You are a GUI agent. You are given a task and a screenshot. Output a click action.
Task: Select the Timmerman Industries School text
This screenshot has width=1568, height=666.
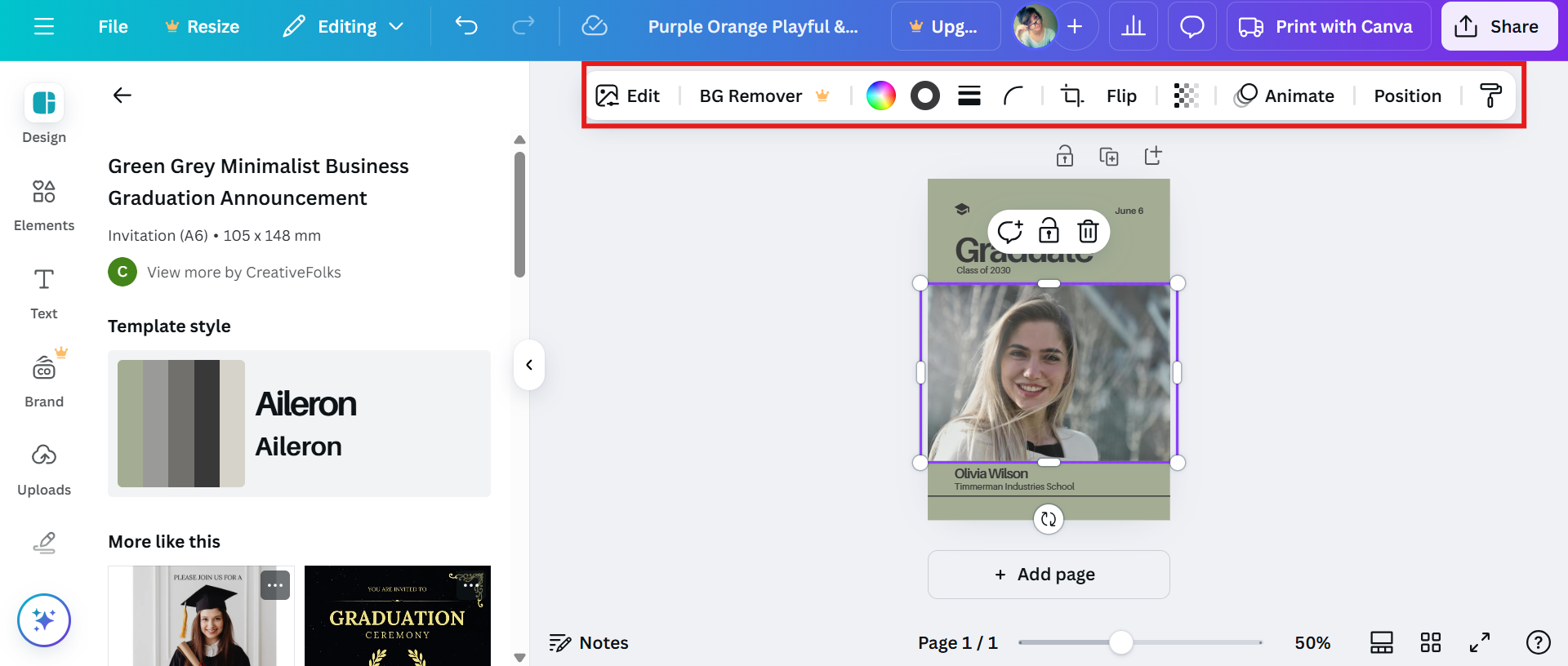pyautogui.click(x=1014, y=486)
